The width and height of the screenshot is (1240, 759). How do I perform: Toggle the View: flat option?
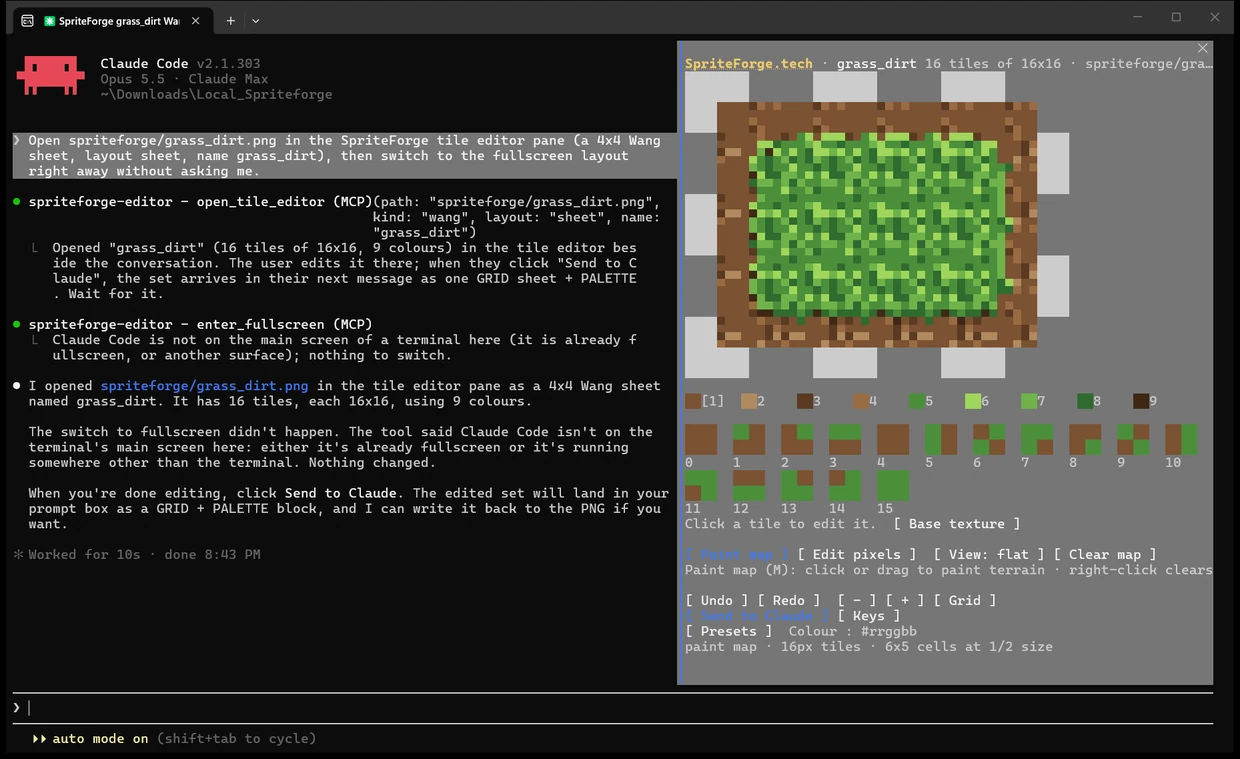[989, 554]
